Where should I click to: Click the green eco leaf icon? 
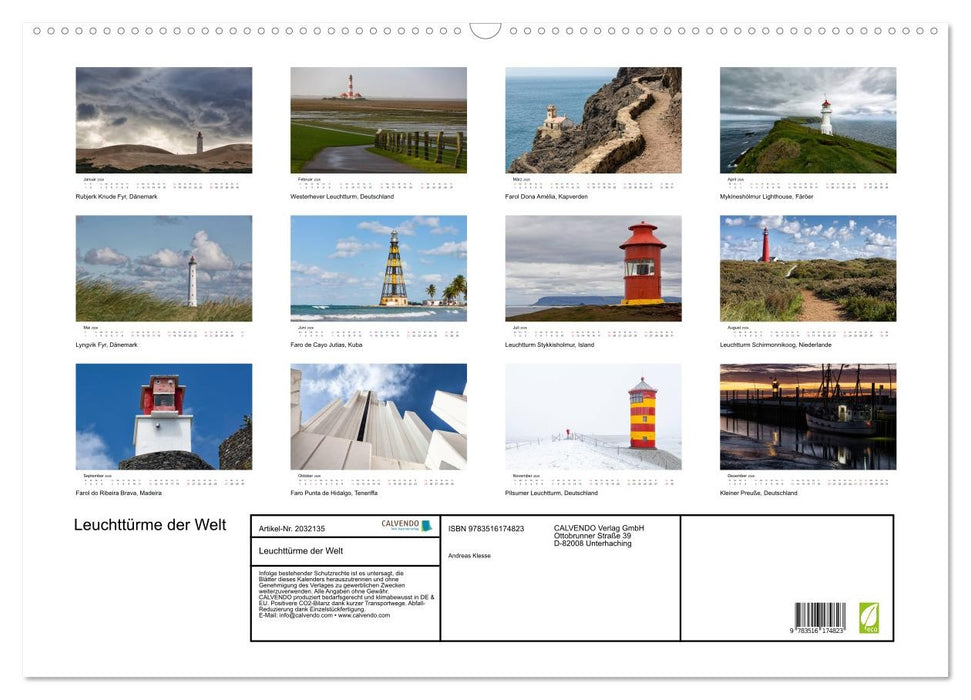pos(868,617)
